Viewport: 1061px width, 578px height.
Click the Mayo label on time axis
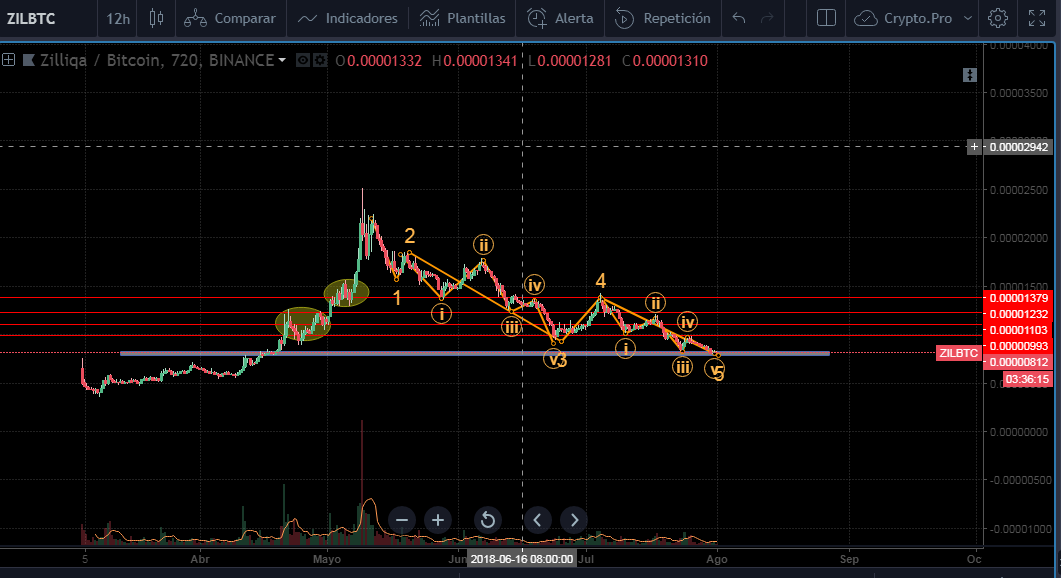tap(327, 559)
